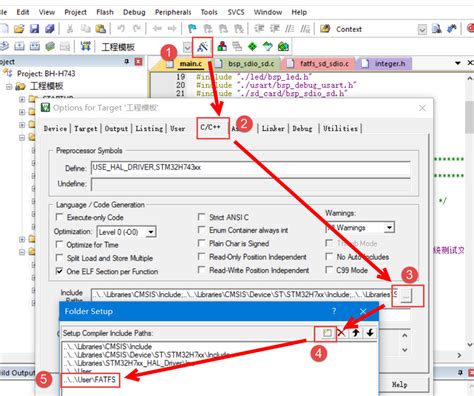
Task: Click the Copy icon in toolbar
Action: [86, 29]
